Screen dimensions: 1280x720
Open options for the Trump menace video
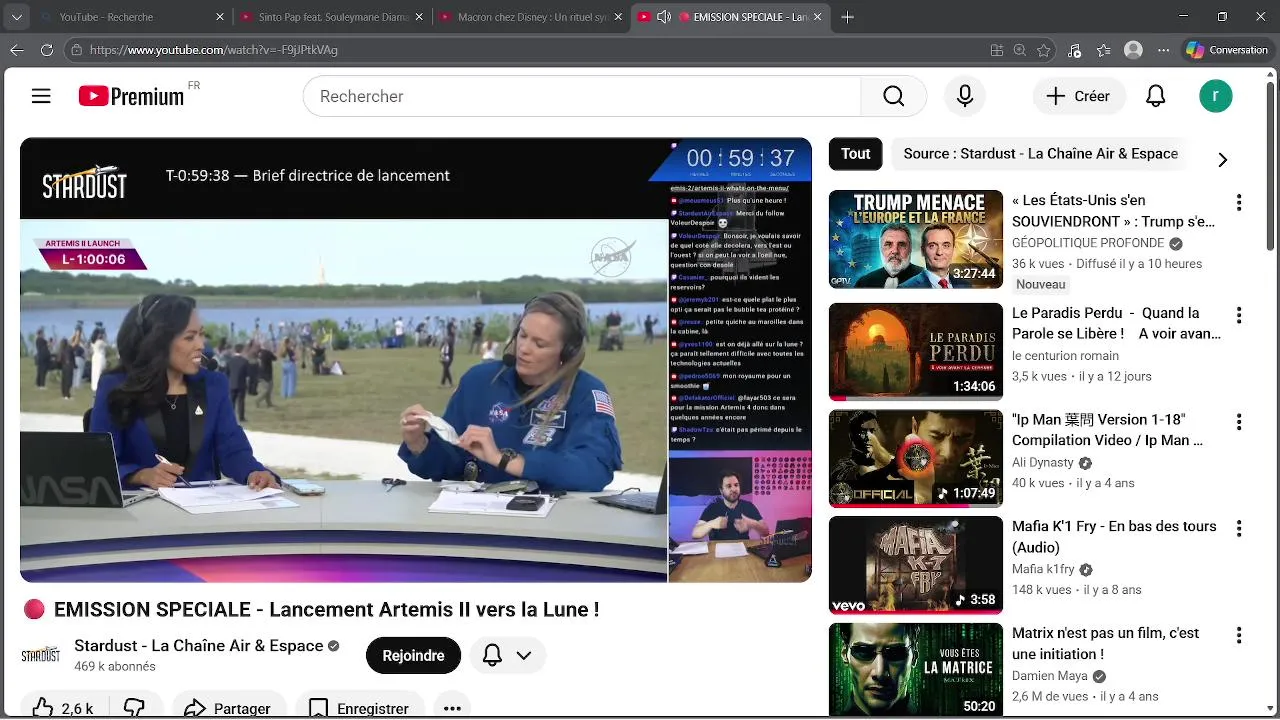coord(1239,203)
